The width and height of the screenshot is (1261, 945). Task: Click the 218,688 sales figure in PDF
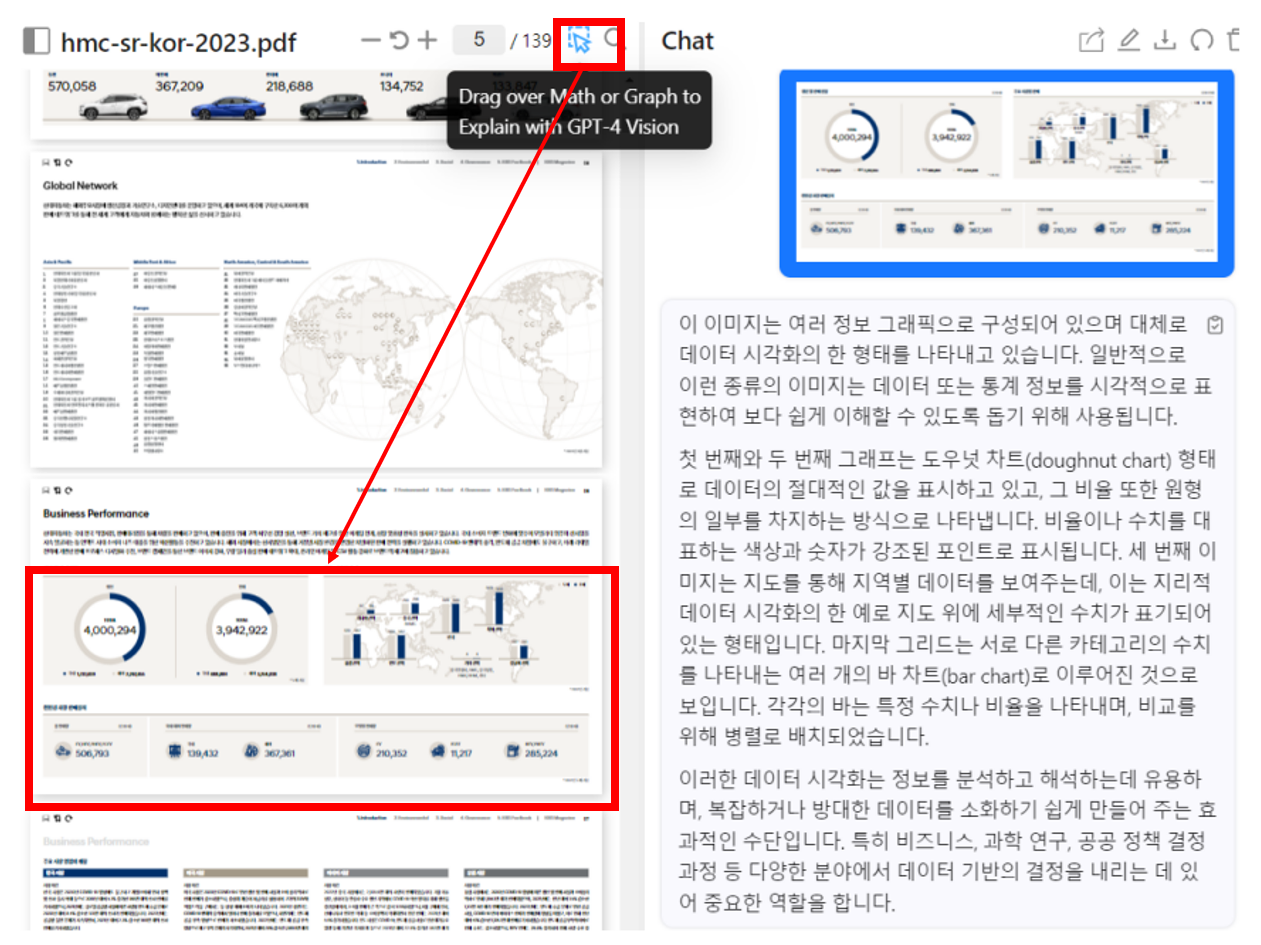click(289, 86)
